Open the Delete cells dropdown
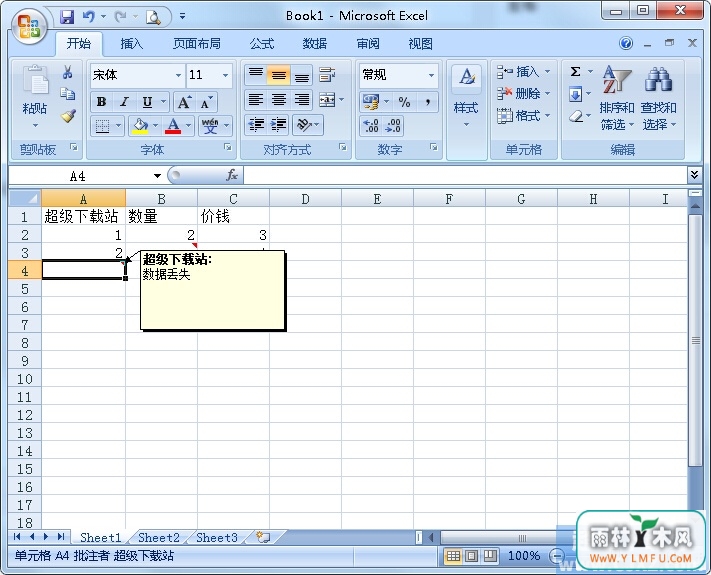The width and height of the screenshot is (711, 575). (x=547, y=94)
